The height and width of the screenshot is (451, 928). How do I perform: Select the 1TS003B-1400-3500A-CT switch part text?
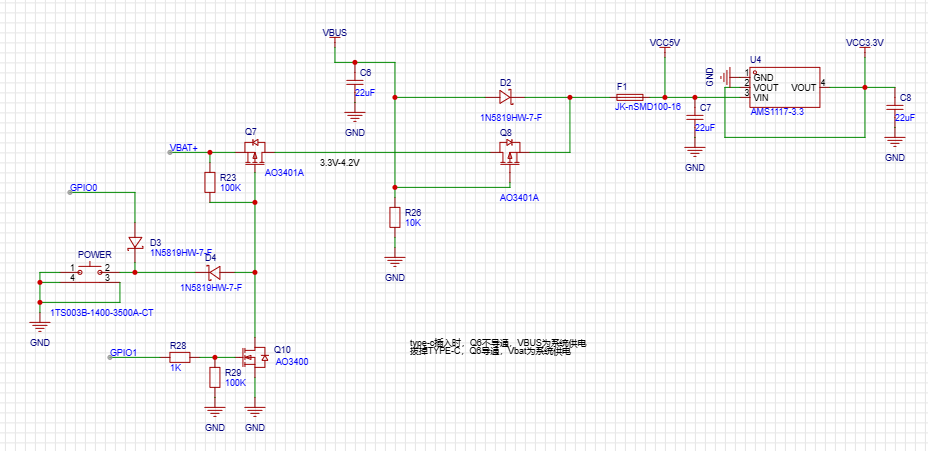point(102,312)
